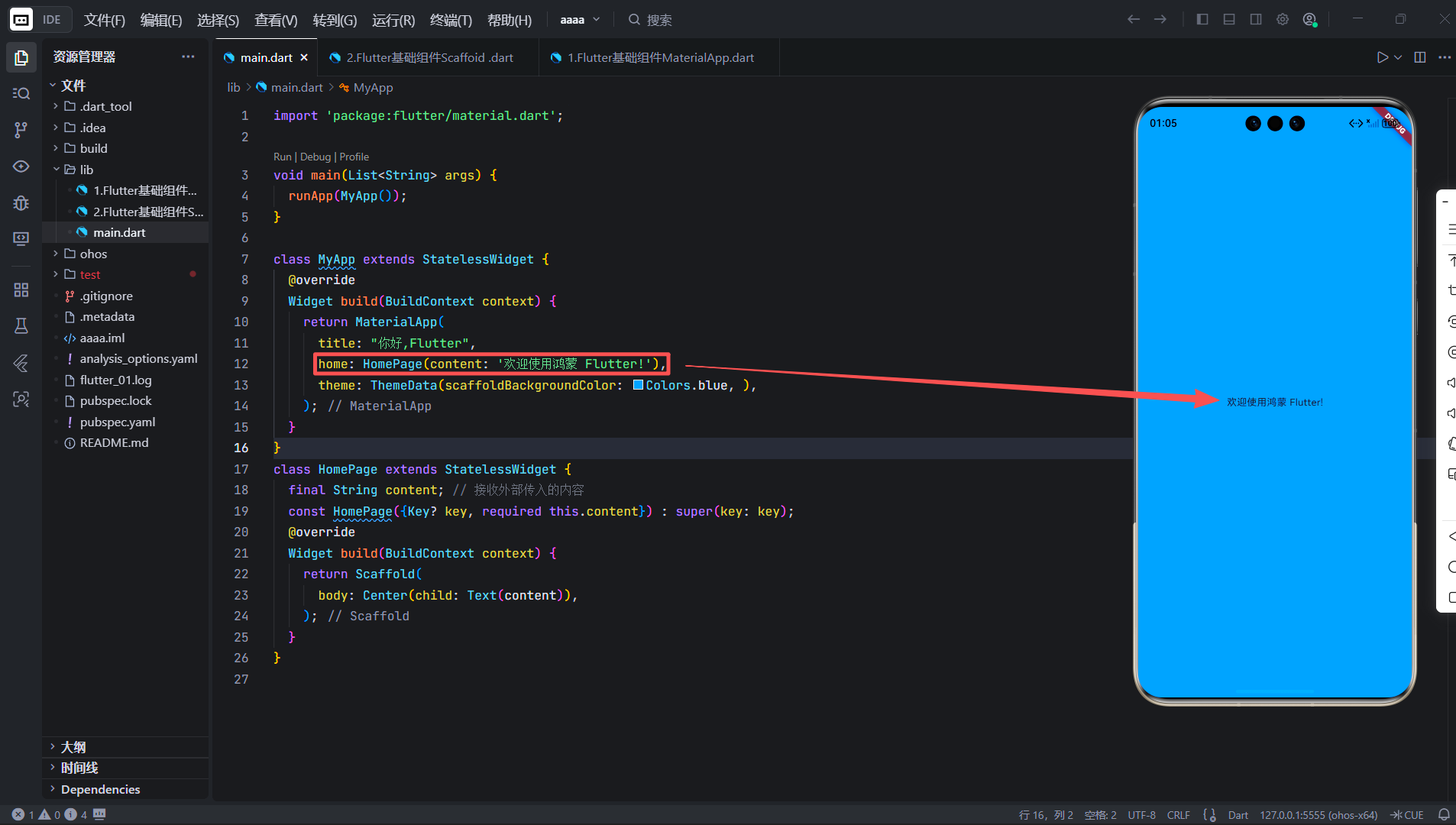Open the 编辑(E) menu
Image resolution: width=1456 pixels, height=825 pixels.
point(161,20)
